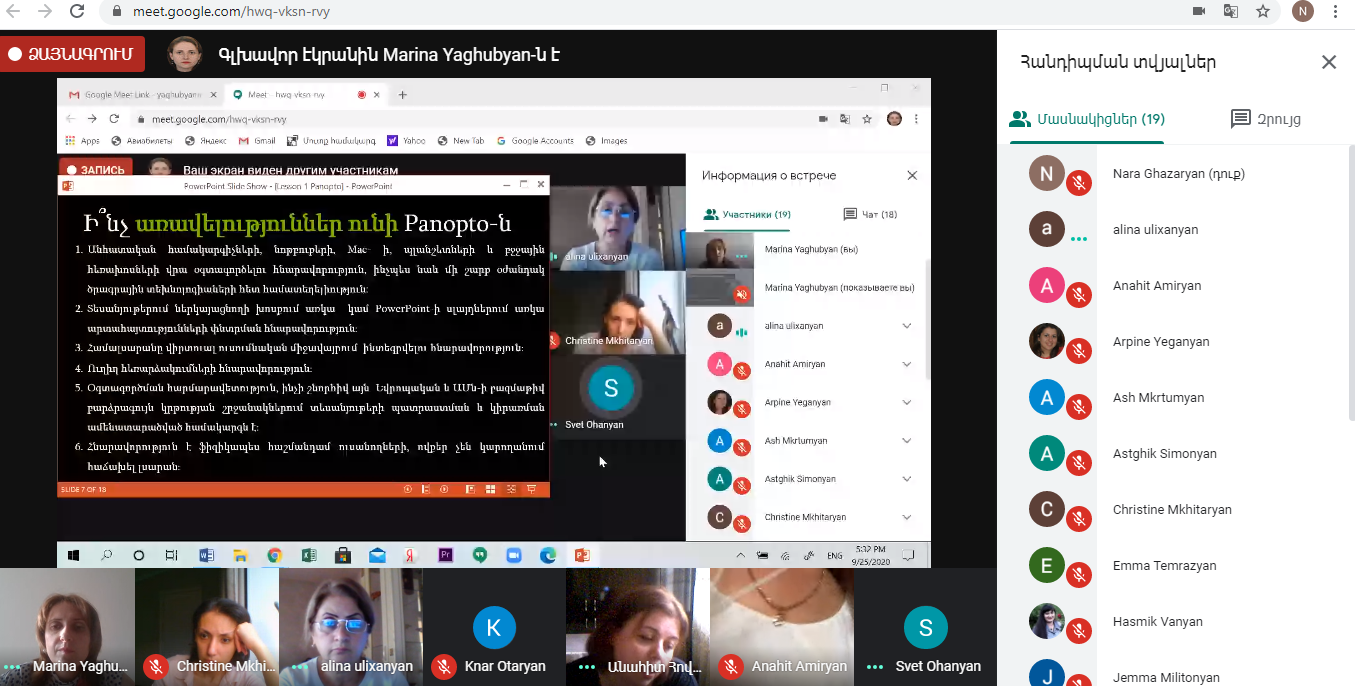Open new tab plus in shared browser
Viewport: 1355px width, 686px height.
click(x=403, y=95)
